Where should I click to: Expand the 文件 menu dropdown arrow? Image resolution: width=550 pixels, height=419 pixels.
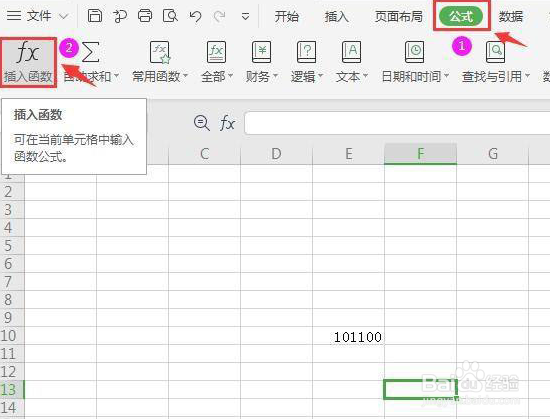(63, 16)
